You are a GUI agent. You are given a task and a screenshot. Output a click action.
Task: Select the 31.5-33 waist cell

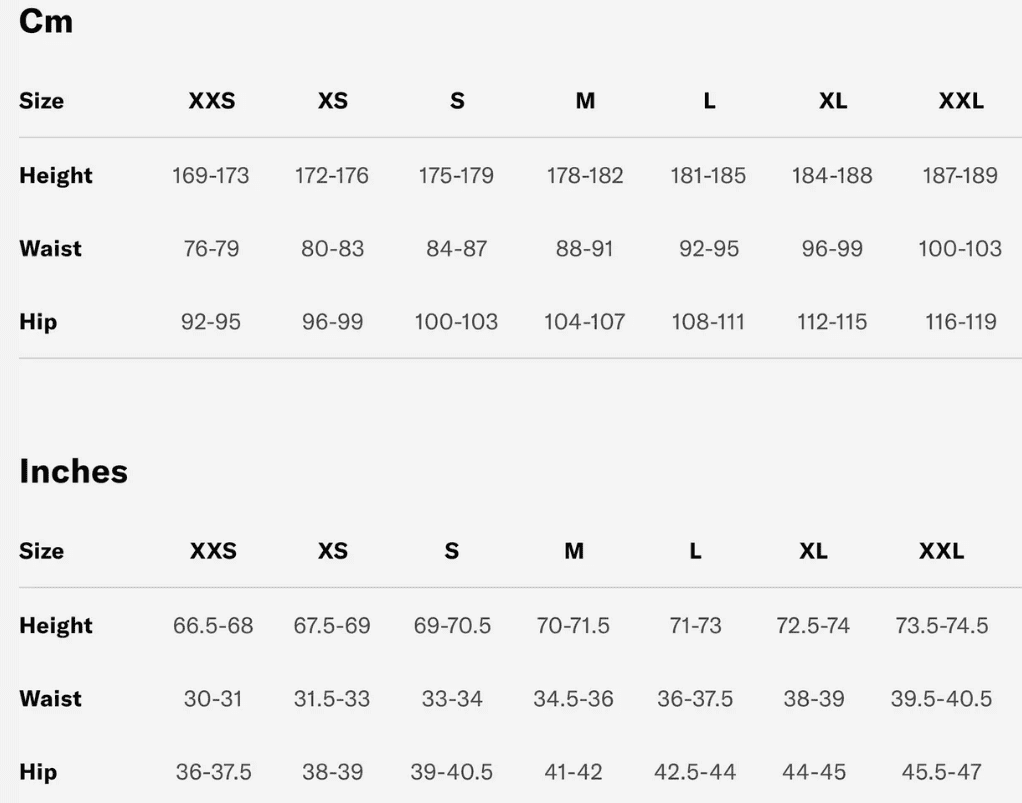click(331, 699)
